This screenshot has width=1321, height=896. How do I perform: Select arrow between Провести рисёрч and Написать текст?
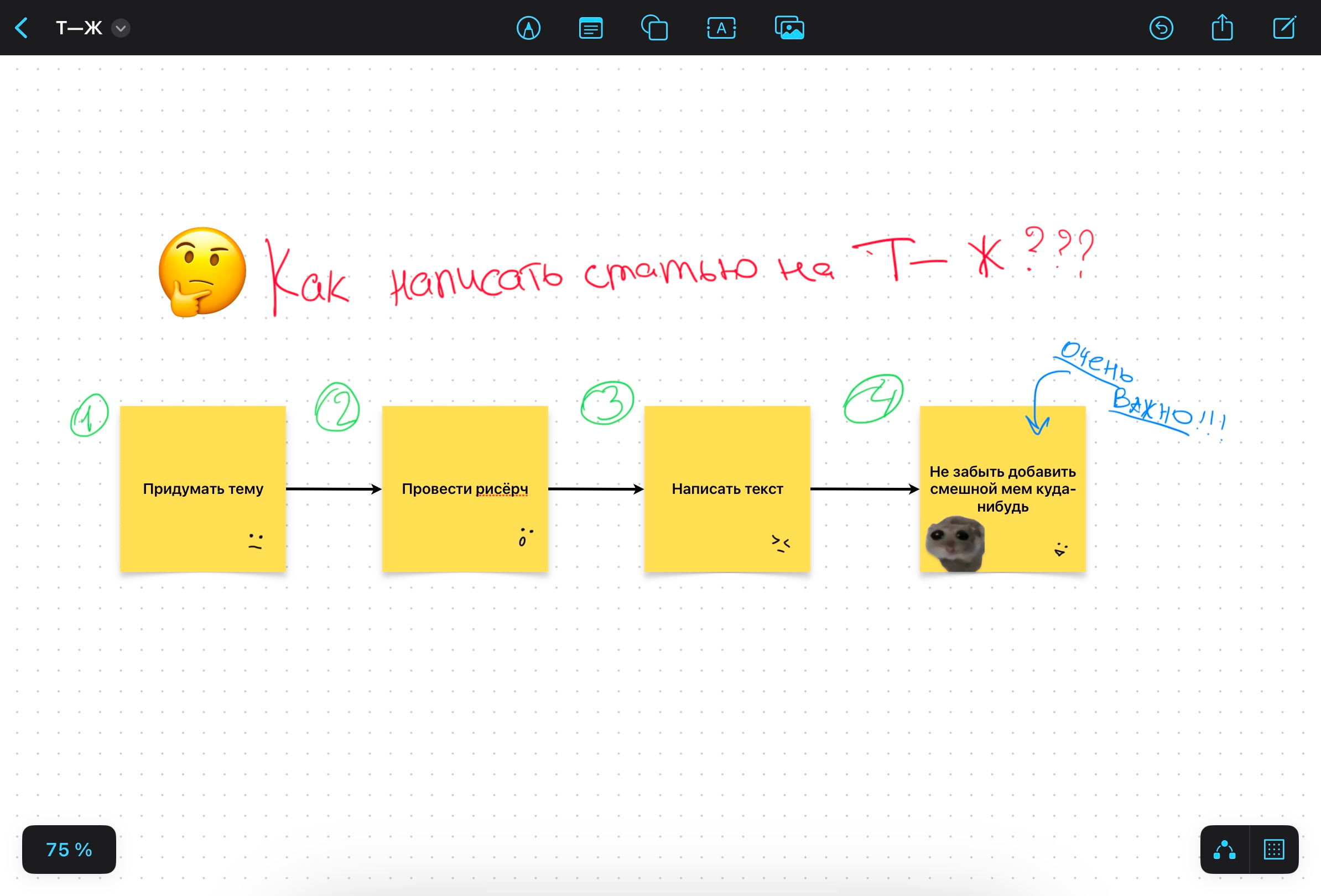point(596,488)
